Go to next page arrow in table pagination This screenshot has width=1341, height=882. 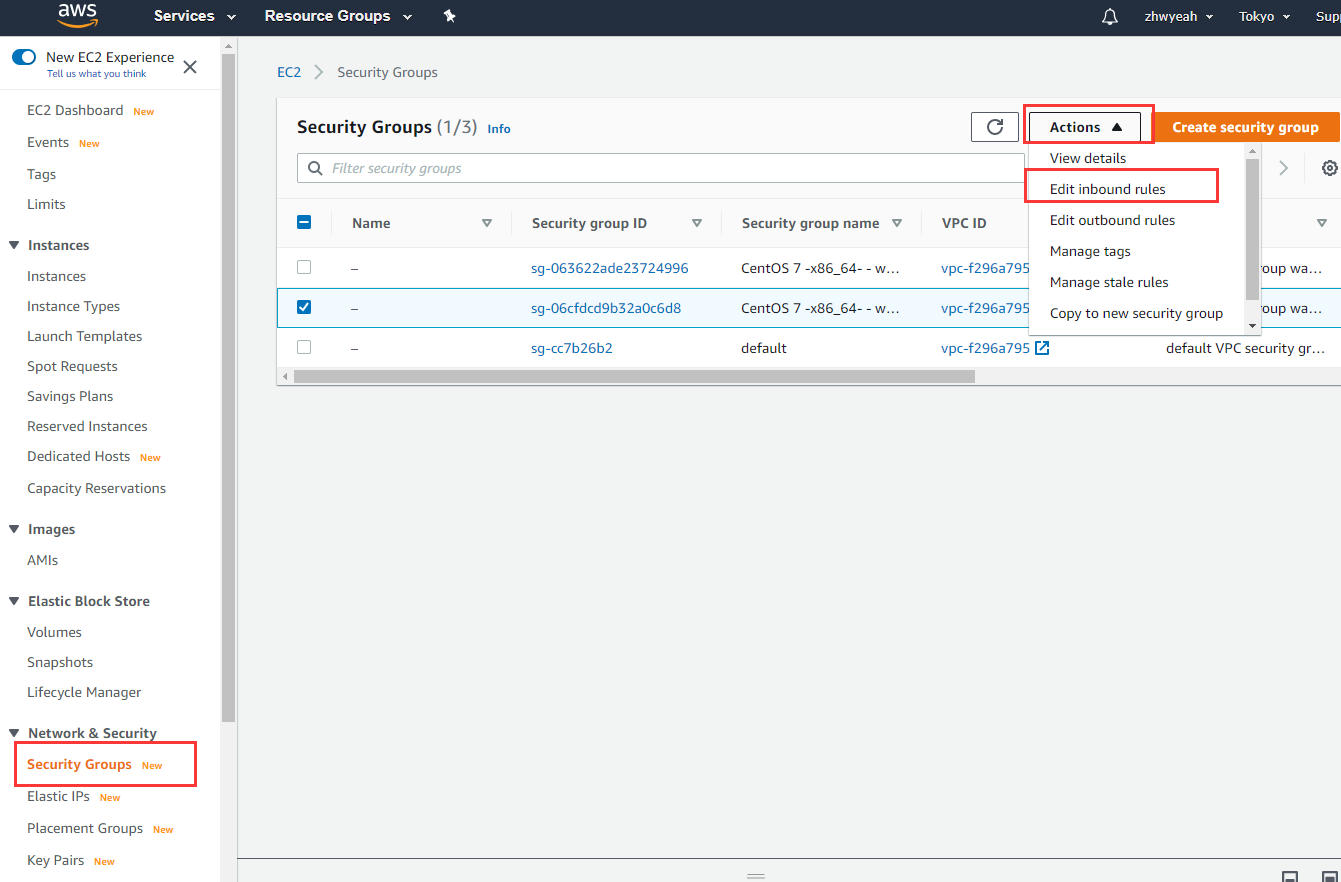pos(1284,168)
